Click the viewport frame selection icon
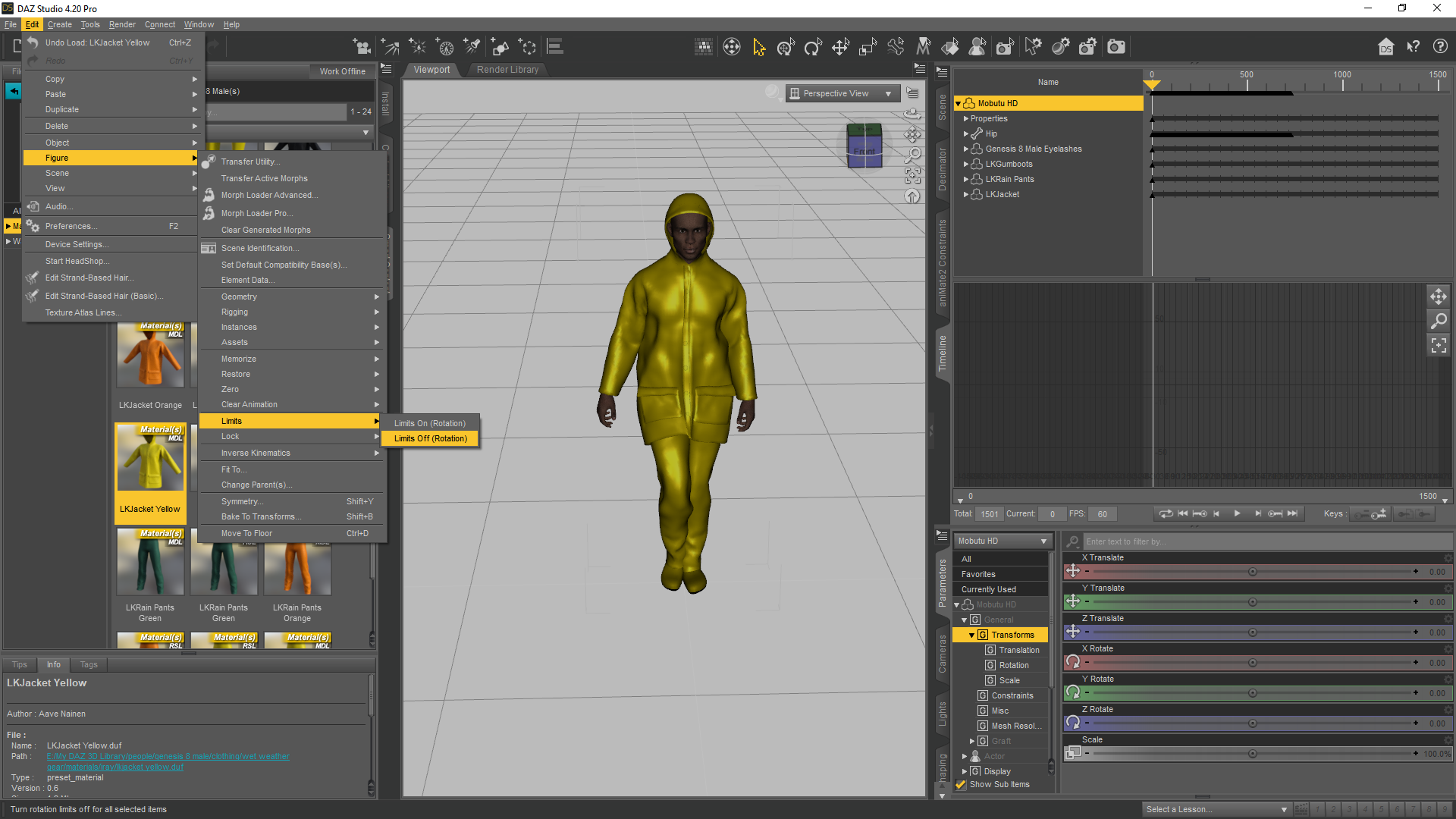This screenshot has height=819, width=1456. coord(912,176)
